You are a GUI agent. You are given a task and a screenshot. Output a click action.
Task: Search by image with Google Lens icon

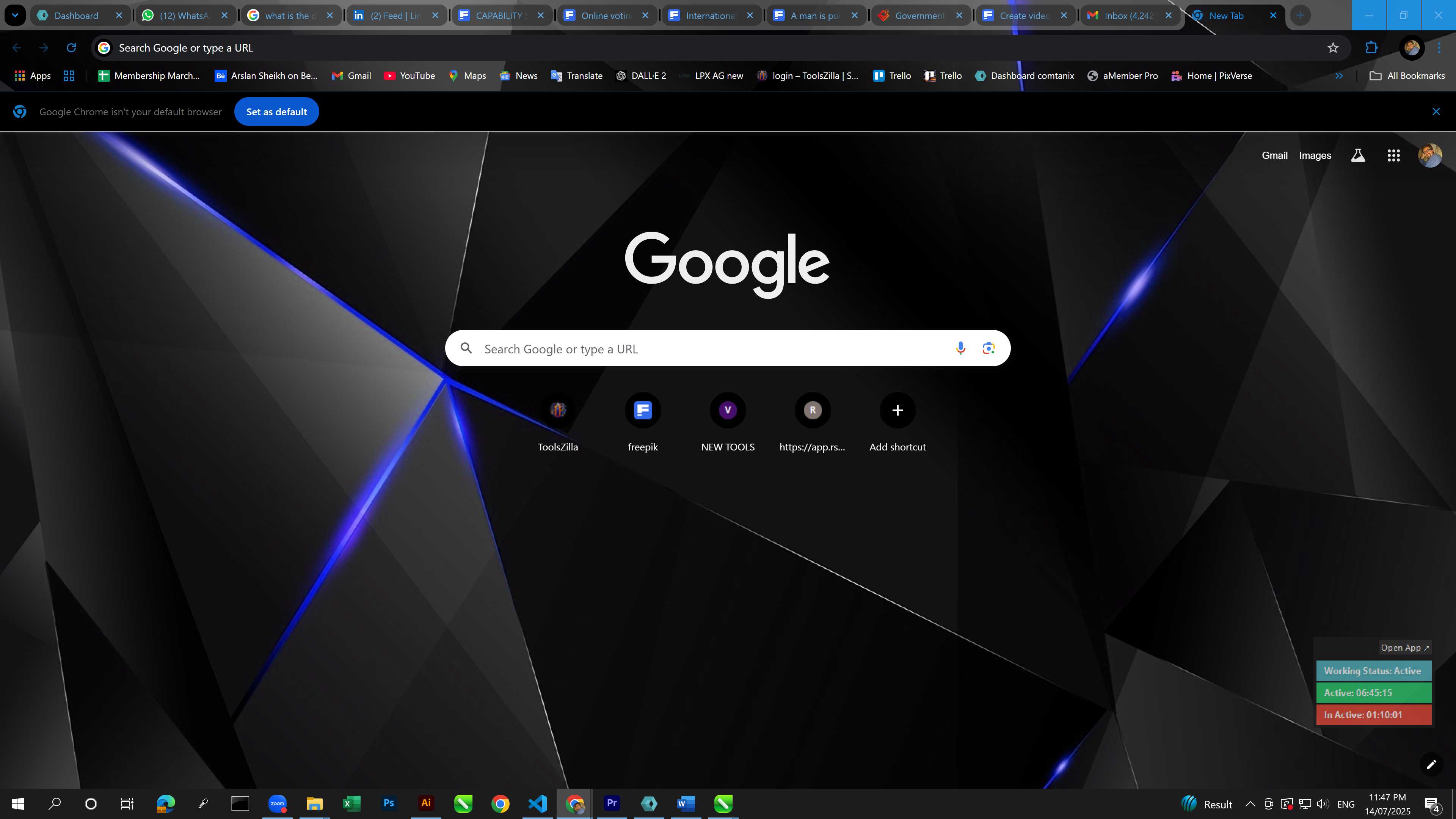click(x=988, y=349)
